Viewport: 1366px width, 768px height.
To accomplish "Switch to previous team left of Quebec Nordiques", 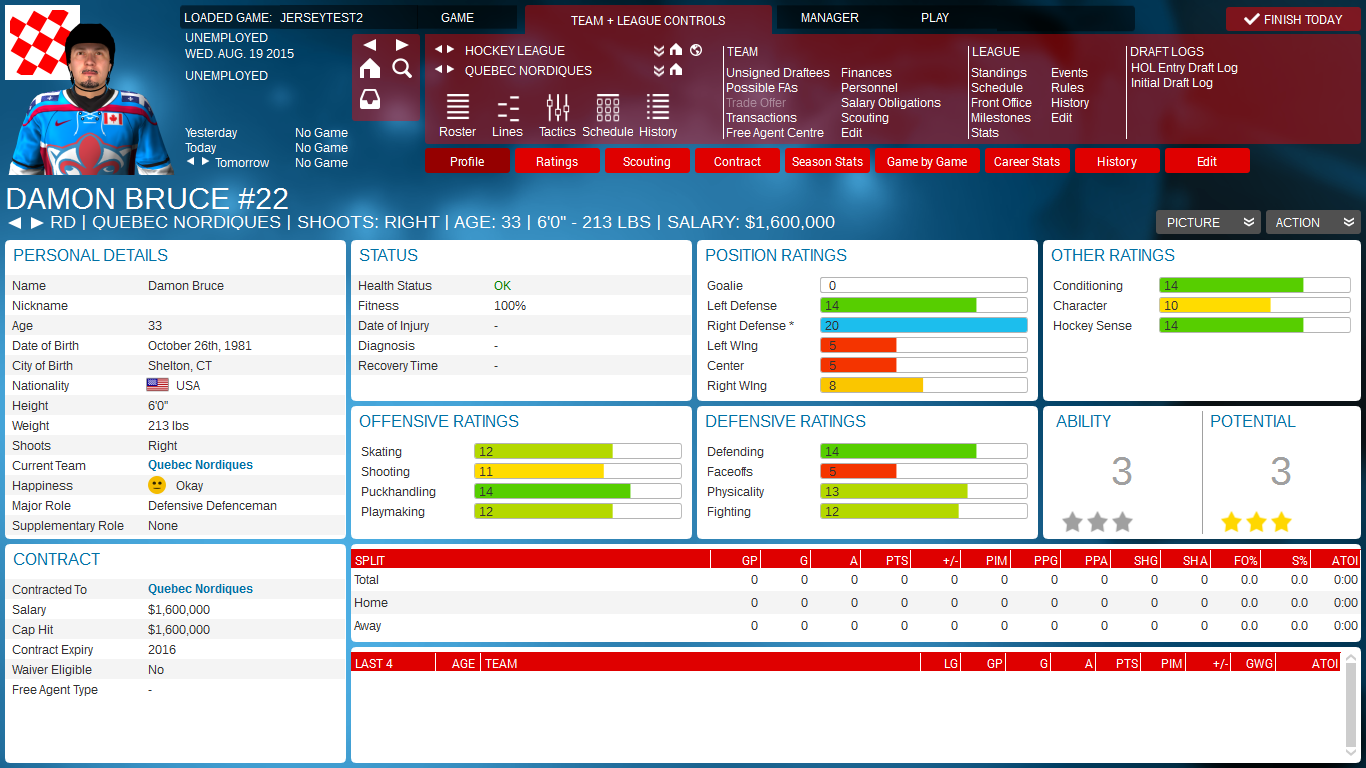I will click(x=438, y=70).
